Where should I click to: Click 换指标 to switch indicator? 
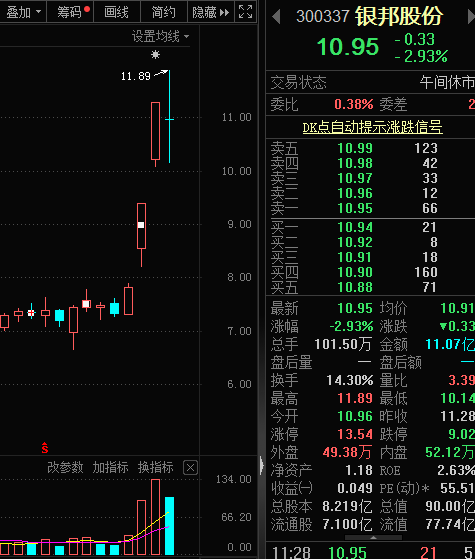click(x=156, y=467)
